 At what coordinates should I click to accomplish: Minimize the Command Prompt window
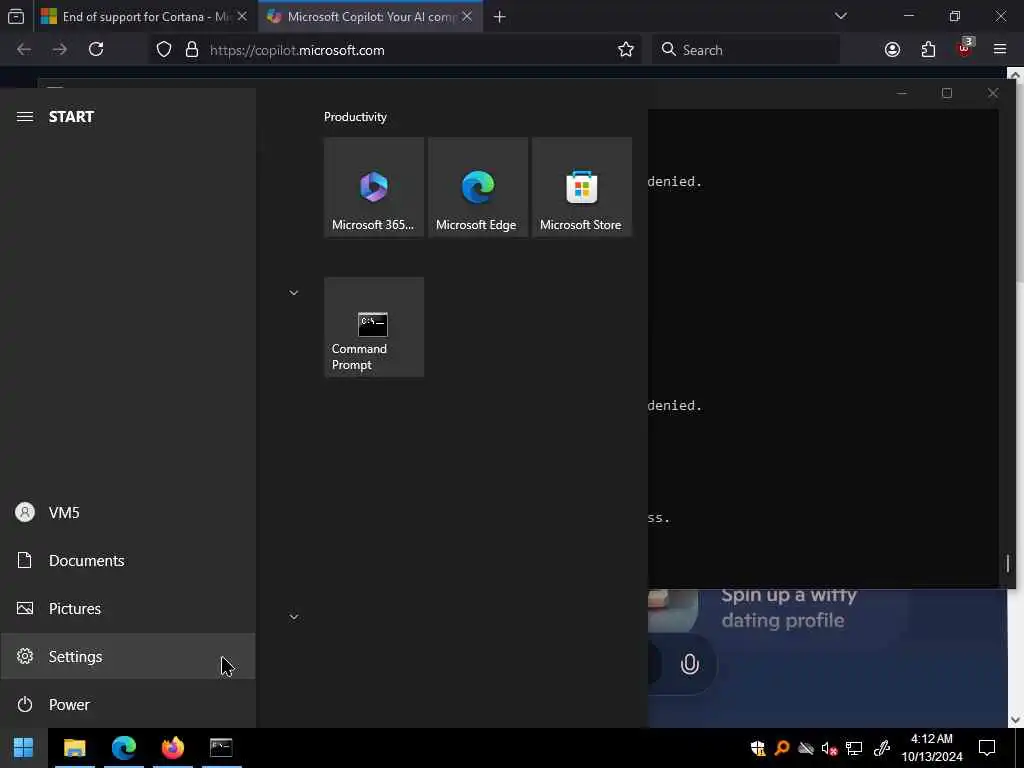tap(902, 94)
